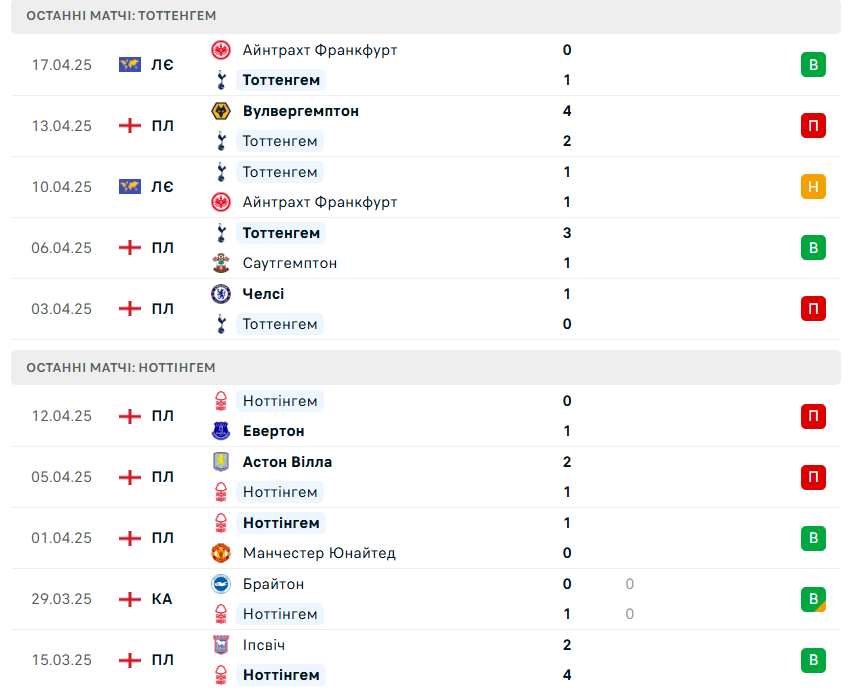
Task: Click red П badge for Wolverhampton match
Action: [813, 126]
